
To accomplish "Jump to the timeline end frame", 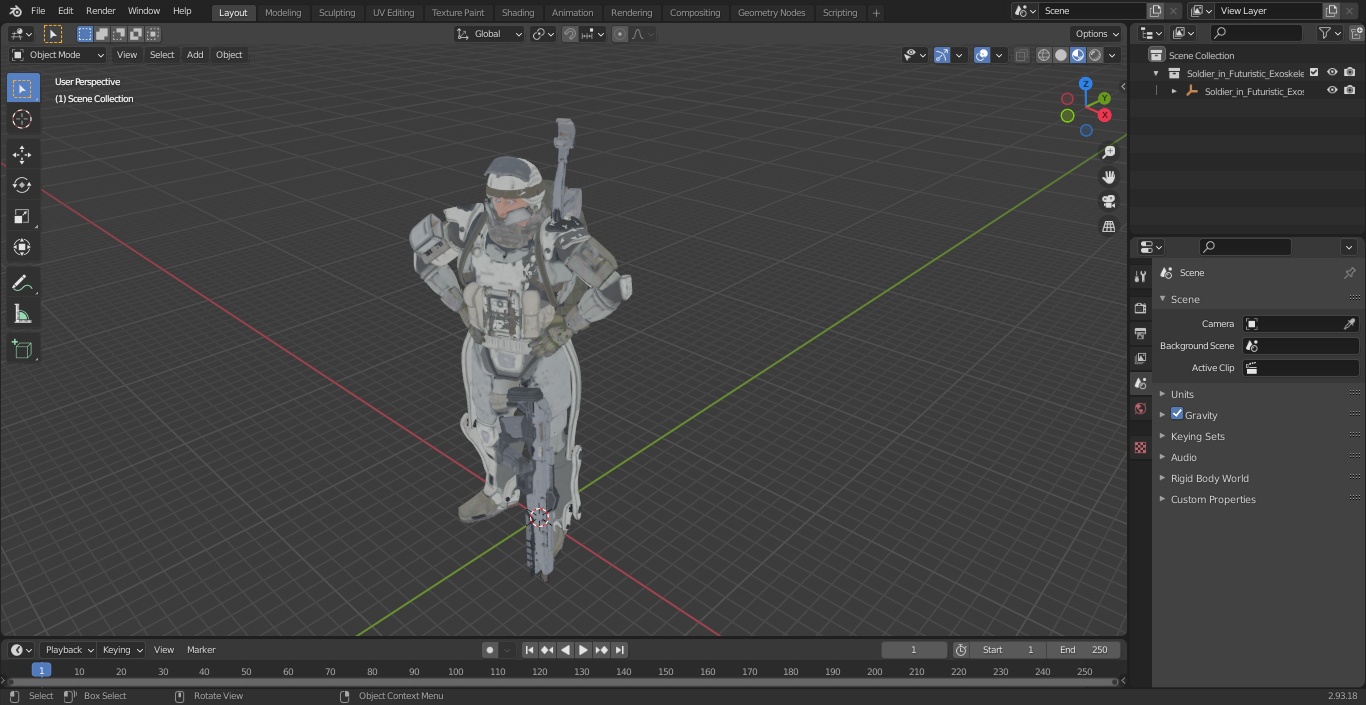I will pyautogui.click(x=619, y=650).
